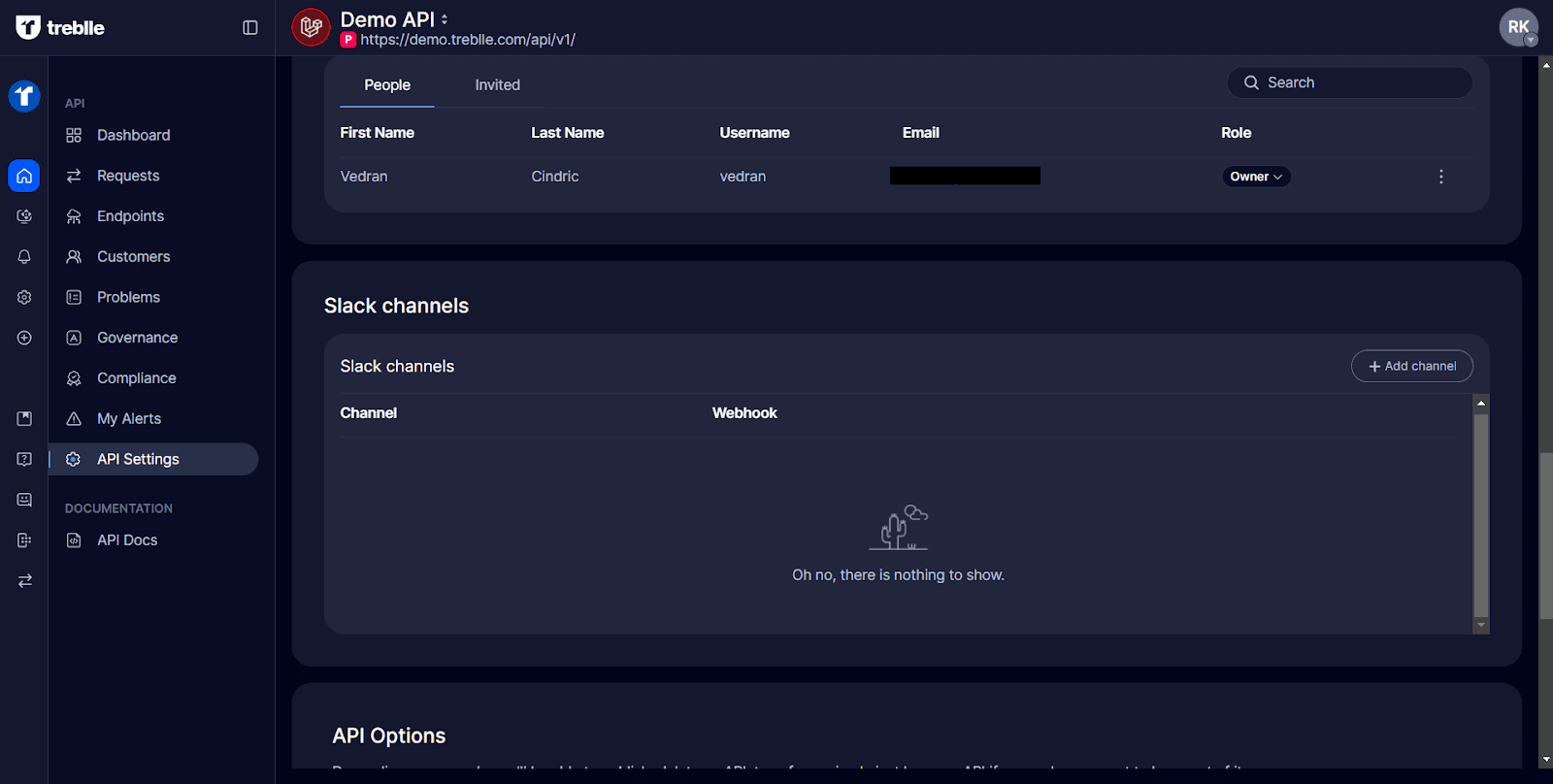Collapse sidebar using panel toggle icon
The width and height of the screenshot is (1553, 784).
pyautogui.click(x=250, y=28)
